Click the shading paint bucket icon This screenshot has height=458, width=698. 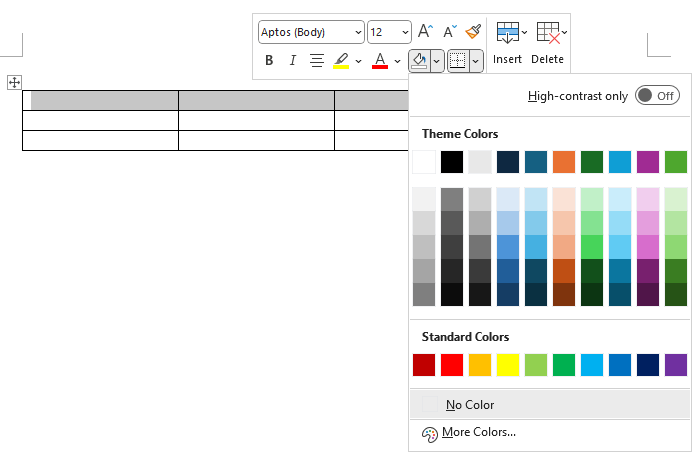click(420, 61)
